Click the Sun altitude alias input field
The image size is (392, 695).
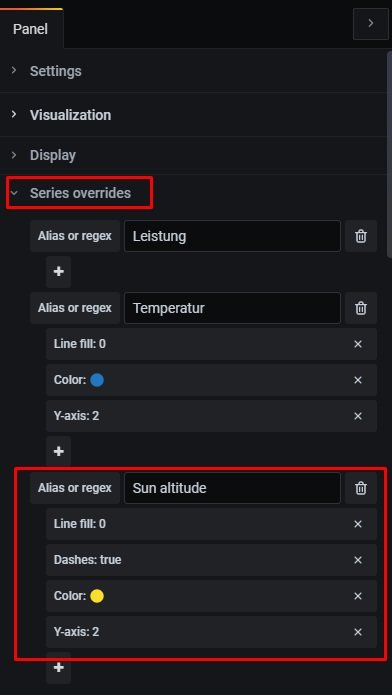click(232, 488)
